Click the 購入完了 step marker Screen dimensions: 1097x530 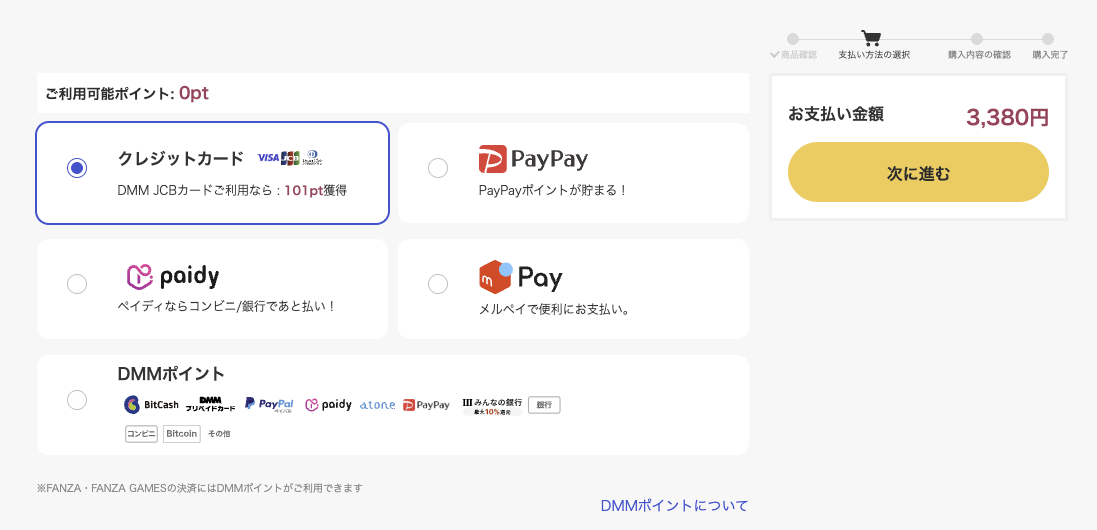click(x=1047, y=39)
